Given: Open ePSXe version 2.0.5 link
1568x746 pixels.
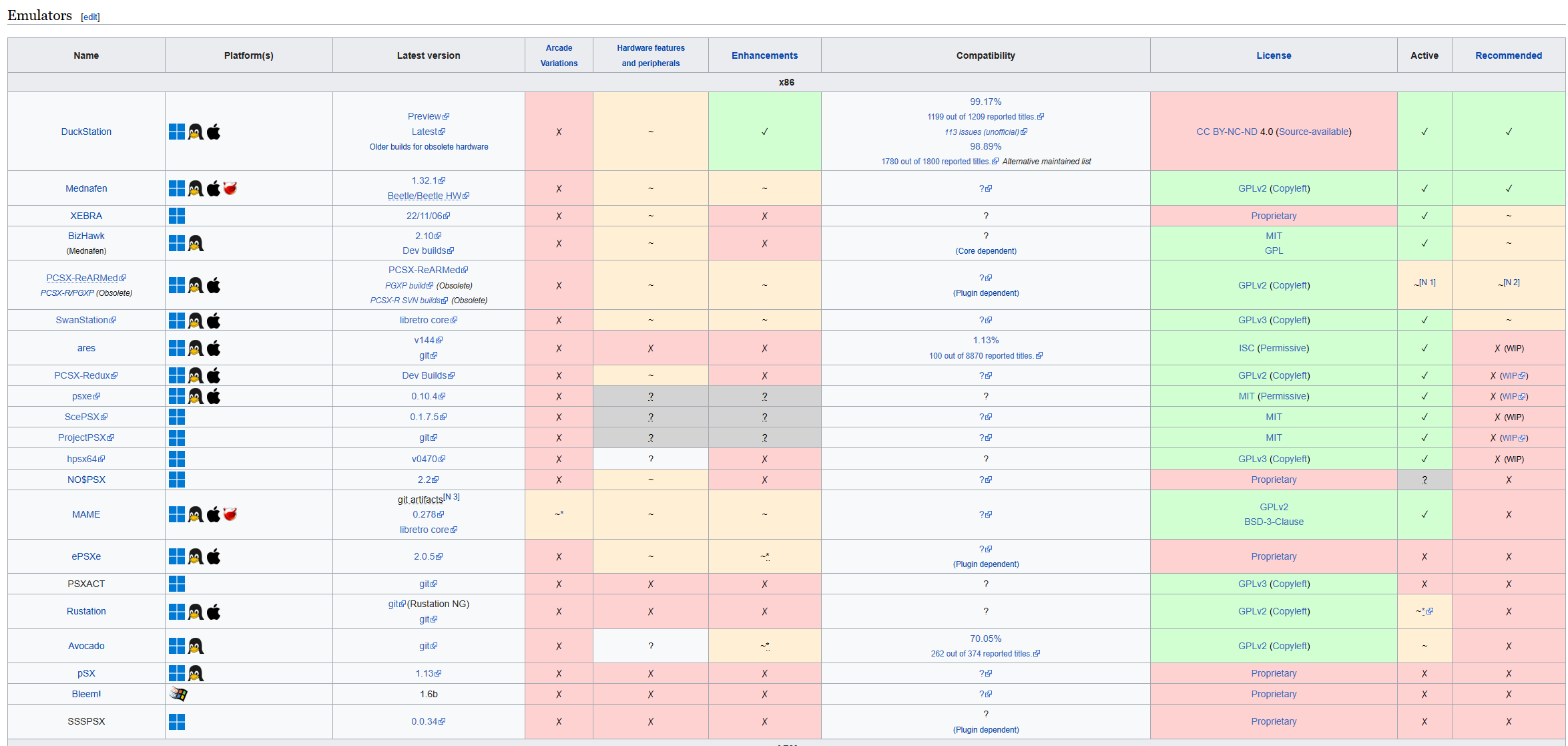Looking at the screenshot, I should click(429, 556).
